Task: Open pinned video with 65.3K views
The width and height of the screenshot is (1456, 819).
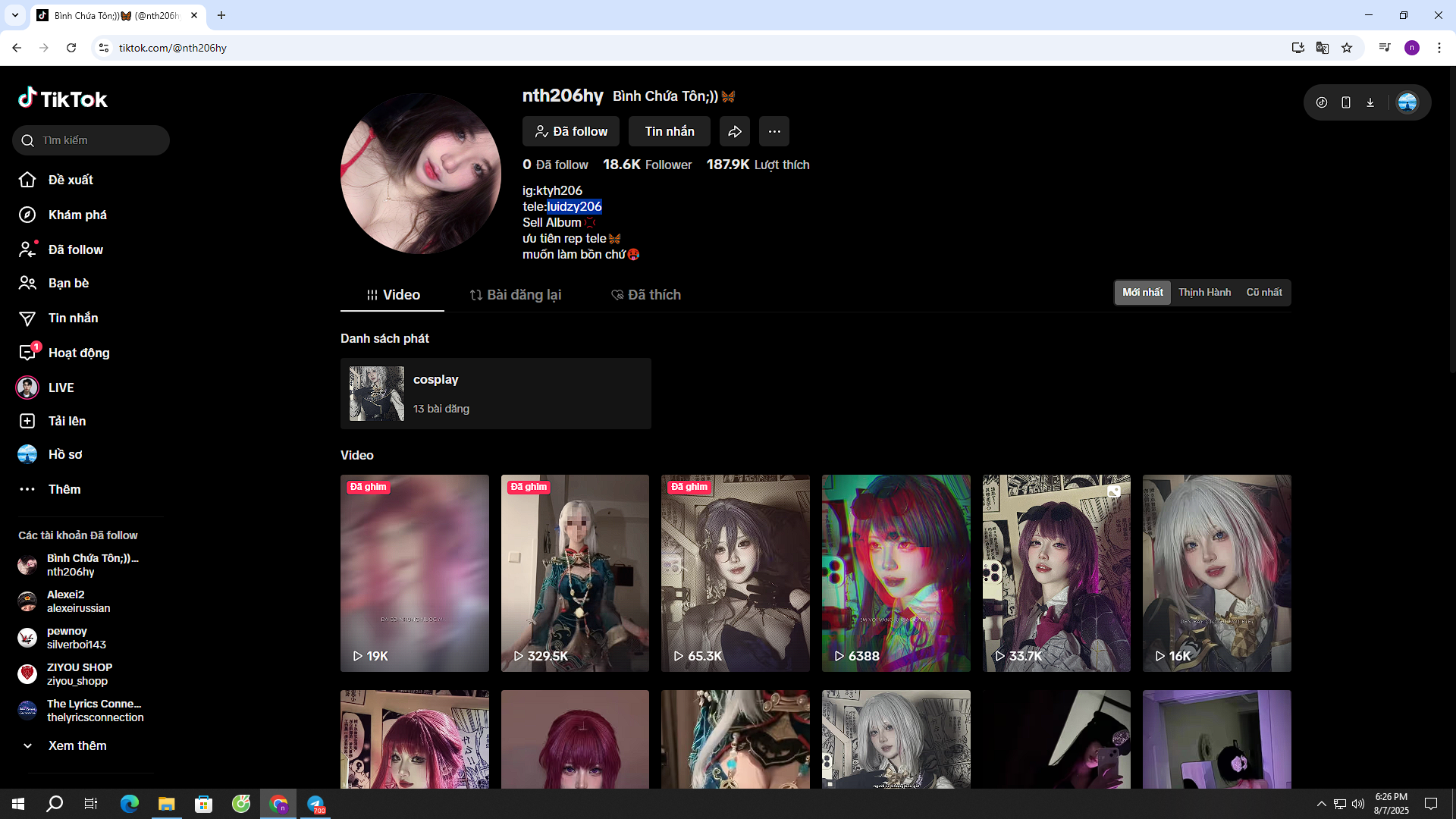Action: pos(736,573)
